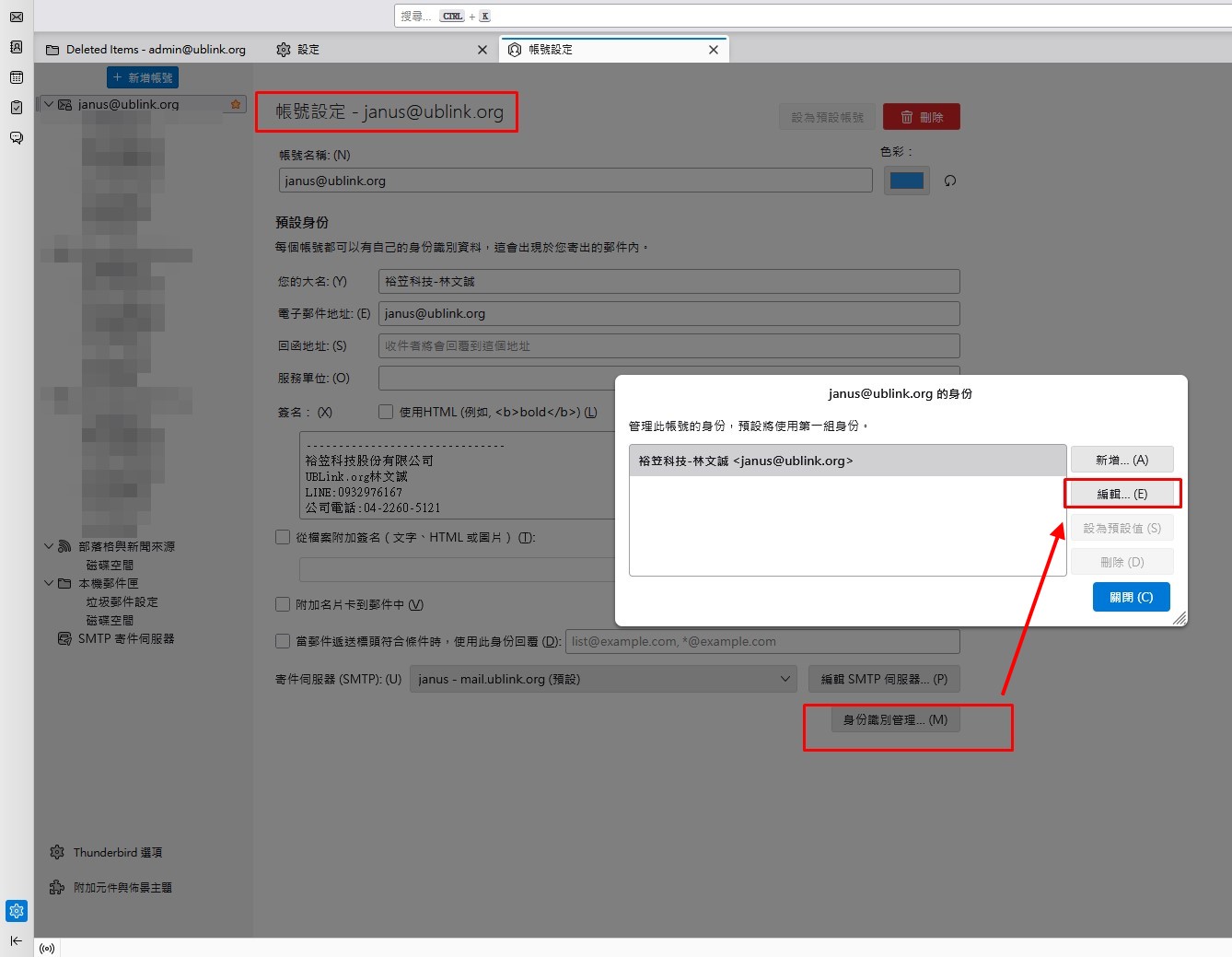Open the Tasks space icon
Viewport: 1232px width, 957px height.
17,108
